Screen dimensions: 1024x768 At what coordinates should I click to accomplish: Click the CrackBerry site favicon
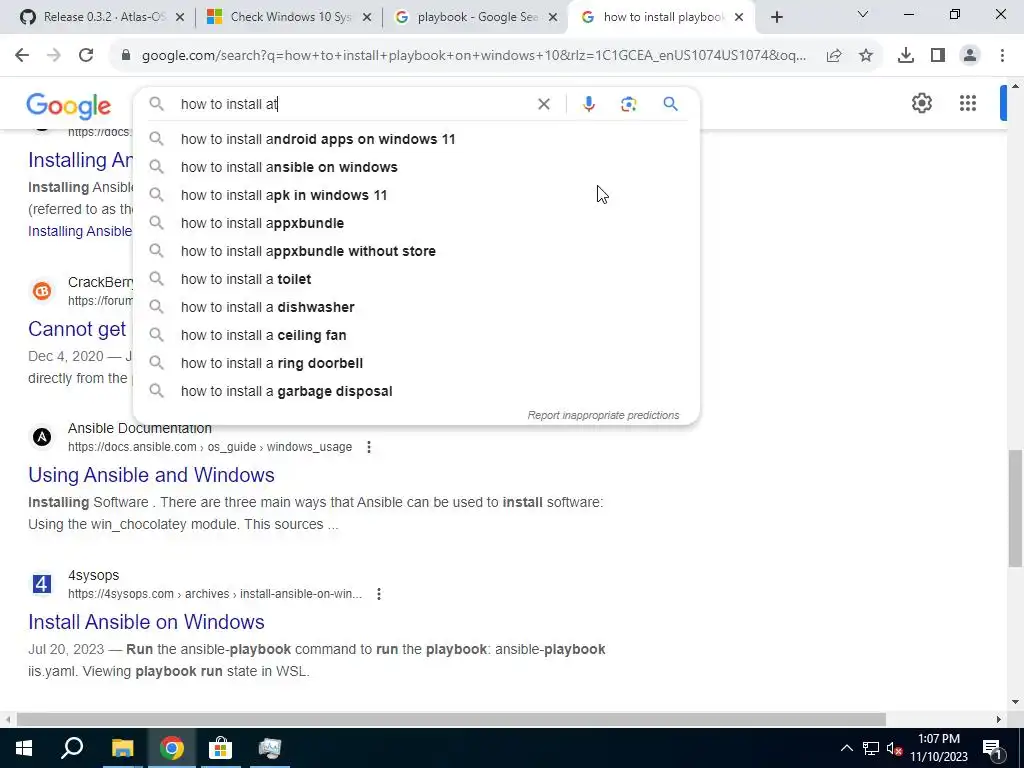[x=42, y=291]
